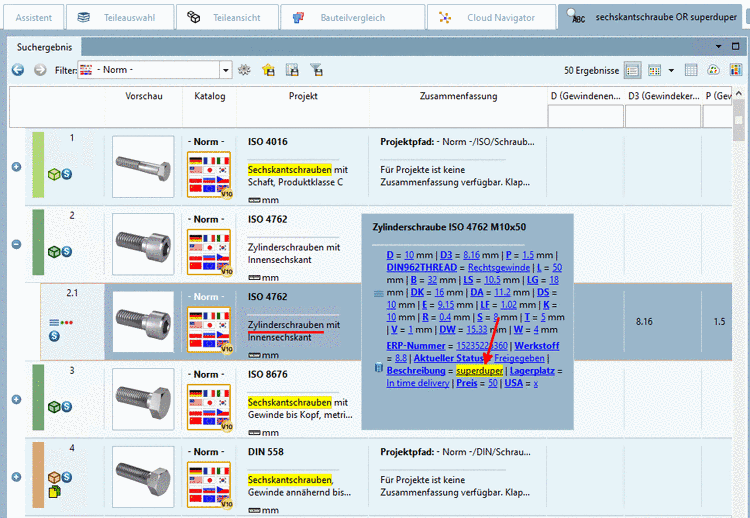Select the Suchergebnis sub-tab
Viewport: 750px width, 518px height.
coord(44,47)
